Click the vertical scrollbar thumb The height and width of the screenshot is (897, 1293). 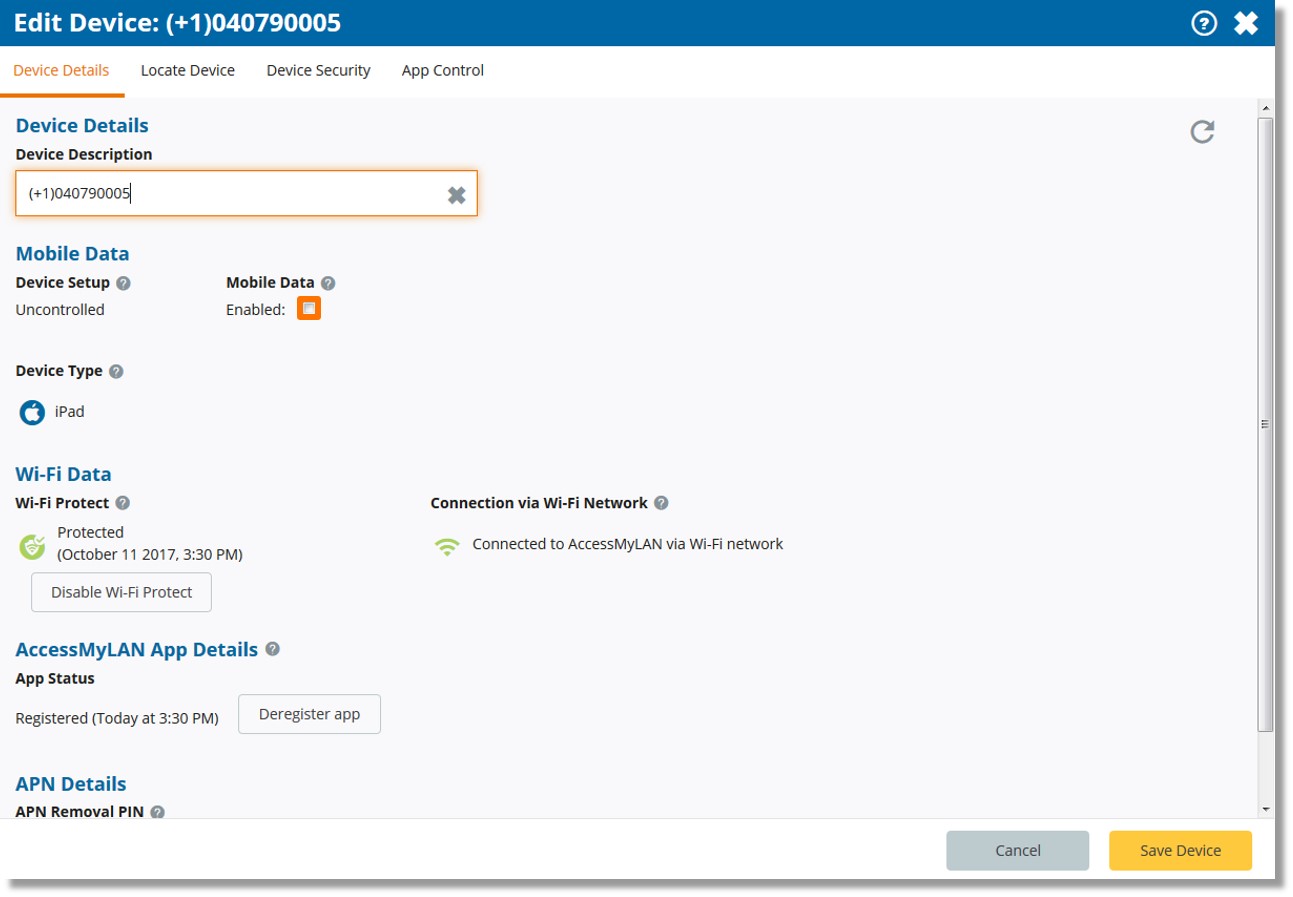click(1265, 424)
